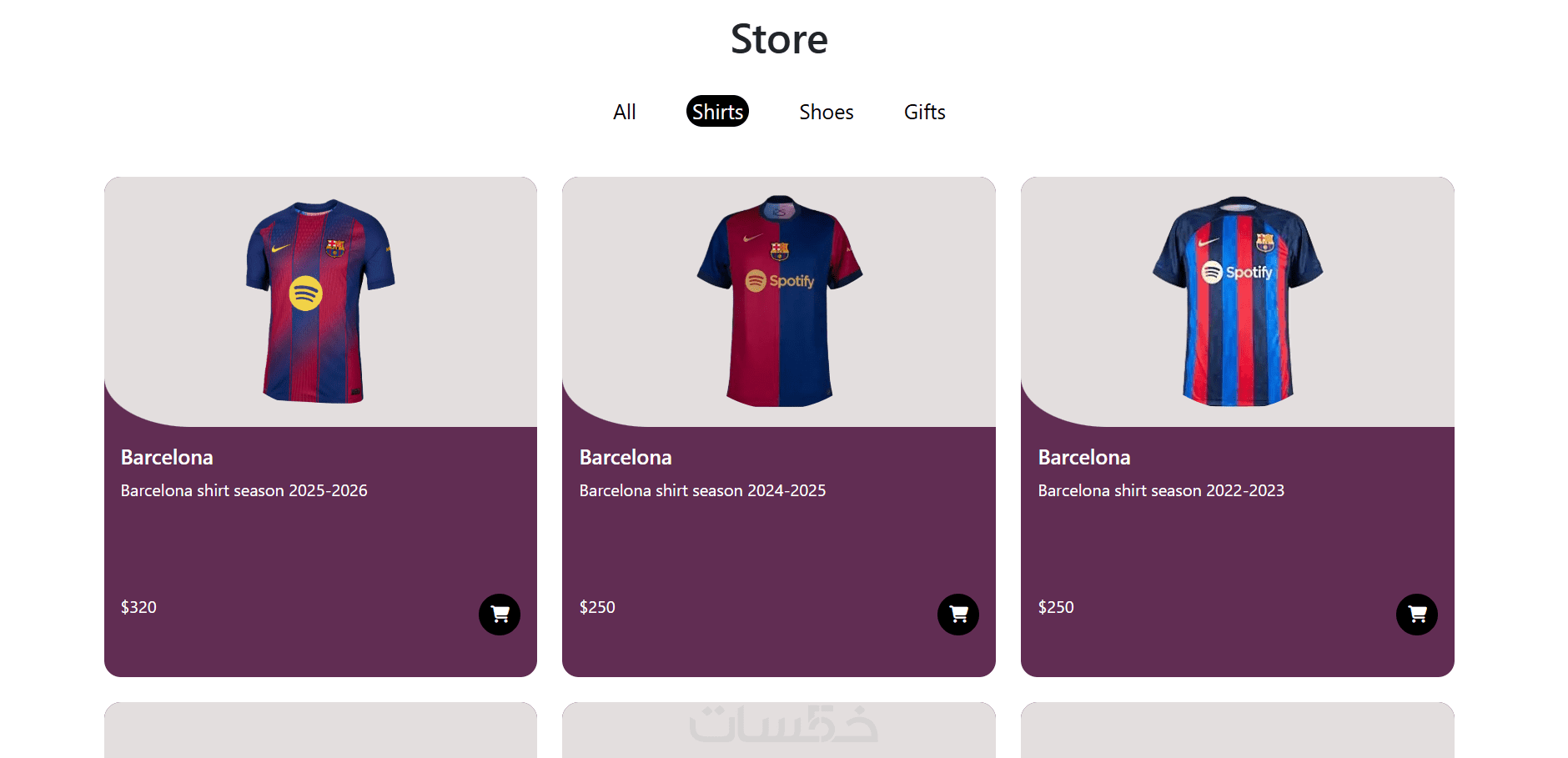1568x758 pixels.
Task: Add the 2025-2026 Barcelona shirt to cart
Action: (x=499, y=615)
